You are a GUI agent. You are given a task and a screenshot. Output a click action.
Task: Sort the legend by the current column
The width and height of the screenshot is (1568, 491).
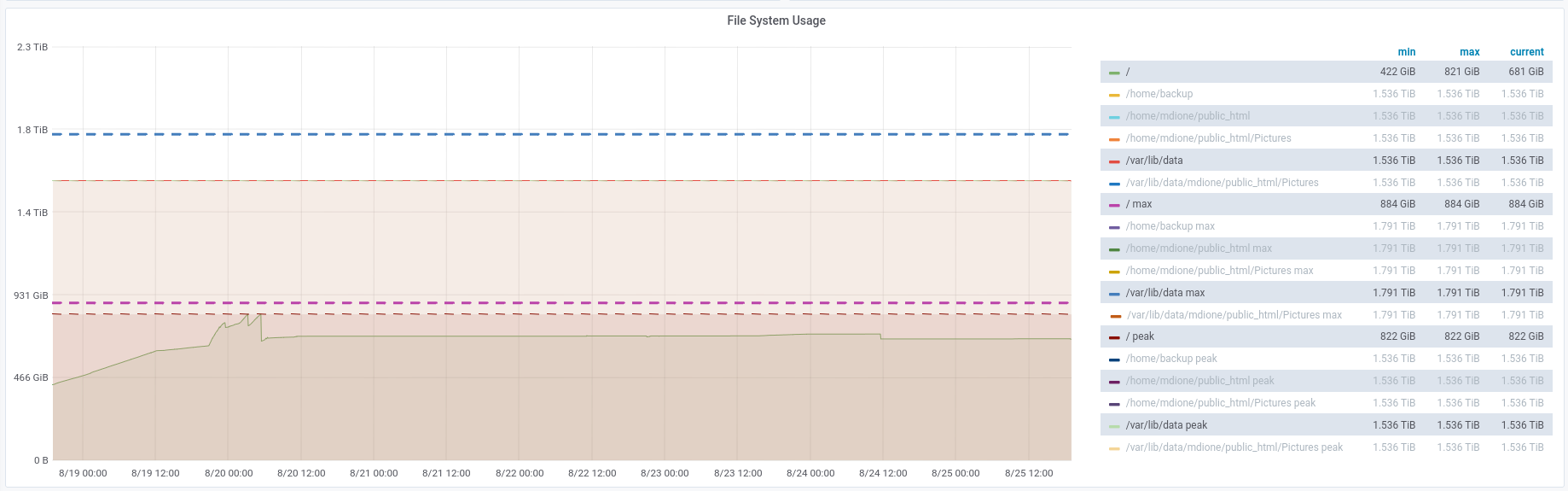pos(1526,52)
